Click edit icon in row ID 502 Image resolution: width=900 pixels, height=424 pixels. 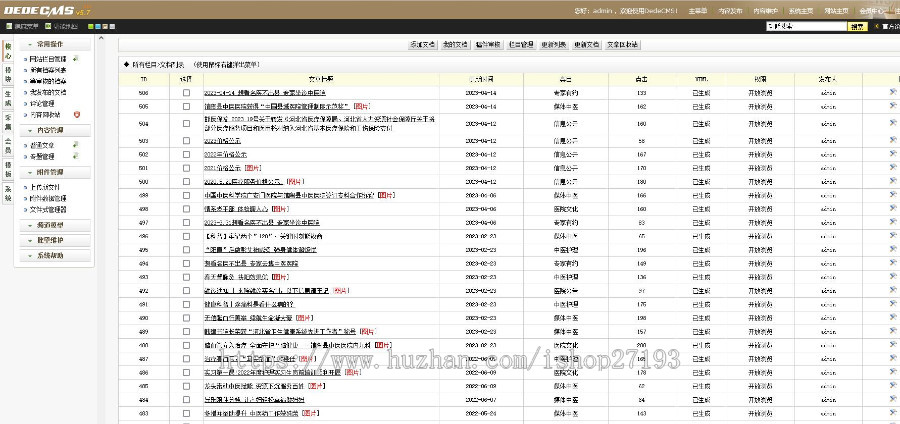[x=893, y=154]
